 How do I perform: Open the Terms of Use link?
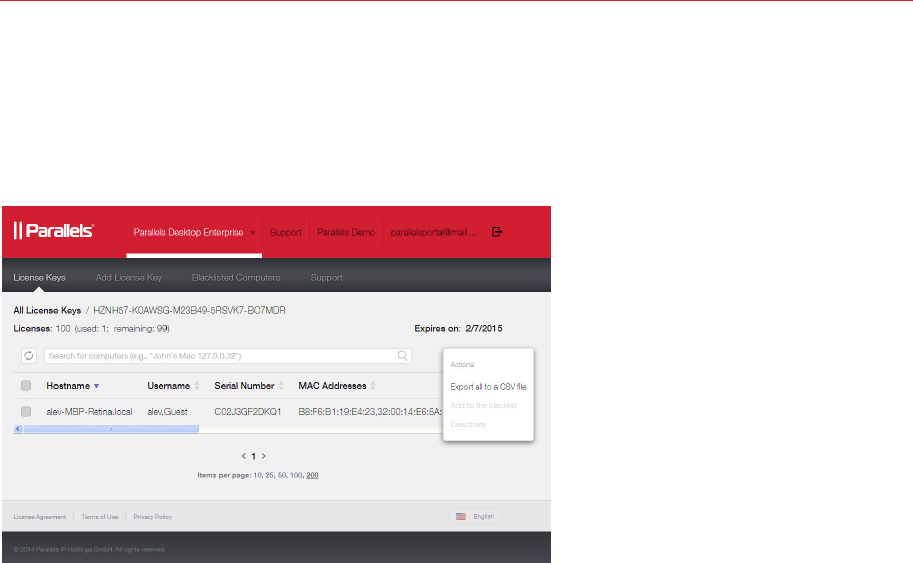click(x=100, y=517)
